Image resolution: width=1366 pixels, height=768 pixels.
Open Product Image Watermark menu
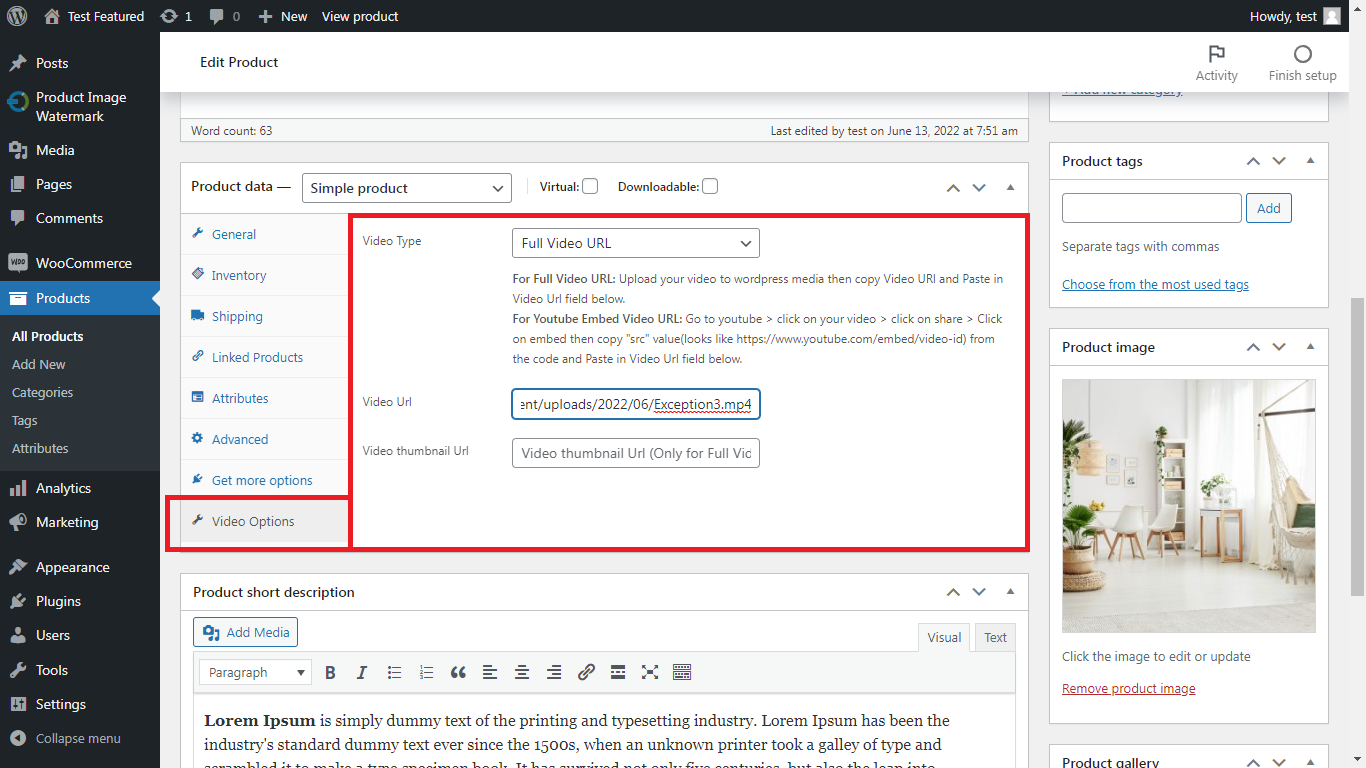pyautogui.click(x=80, y=107)
